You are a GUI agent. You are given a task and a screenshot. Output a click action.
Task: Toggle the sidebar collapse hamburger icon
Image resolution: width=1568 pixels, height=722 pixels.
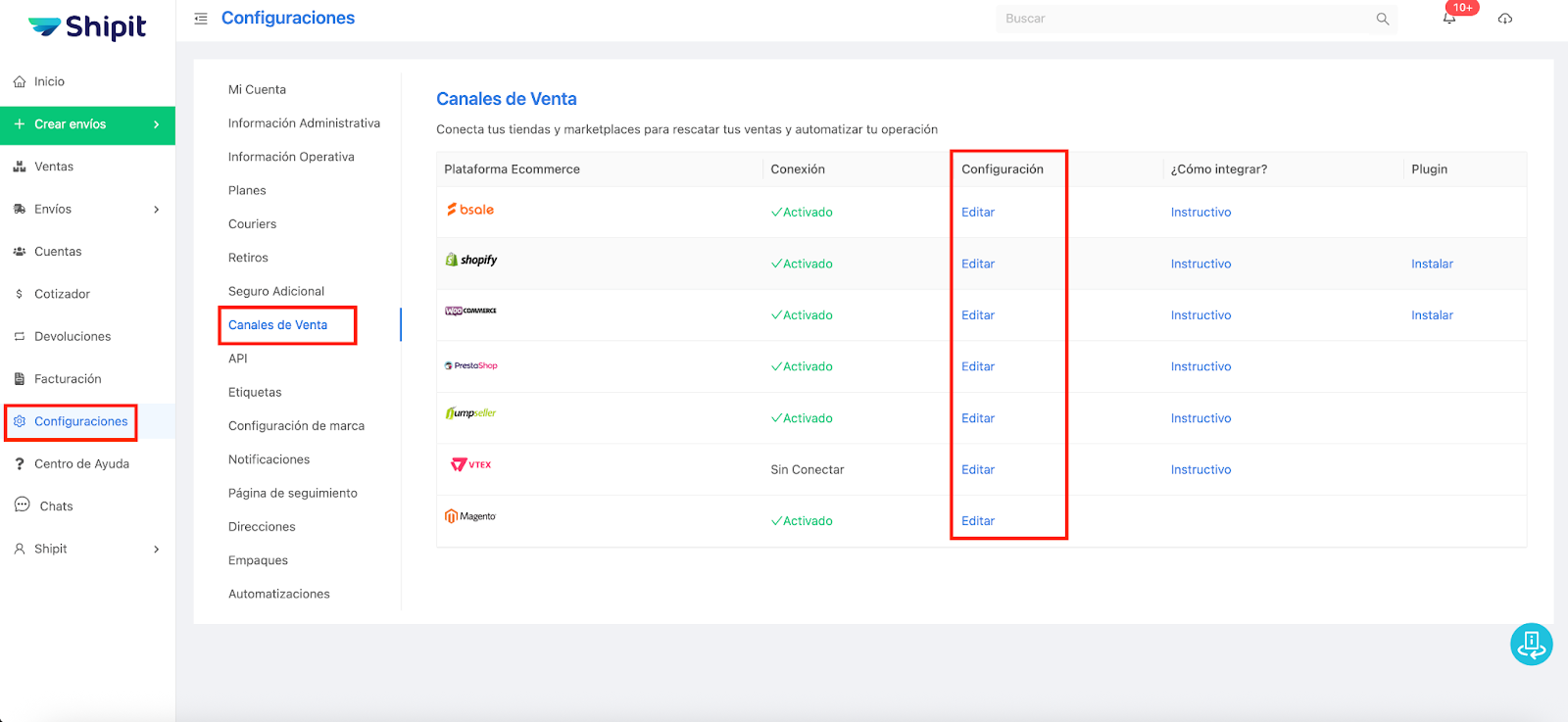pos(201,19)
